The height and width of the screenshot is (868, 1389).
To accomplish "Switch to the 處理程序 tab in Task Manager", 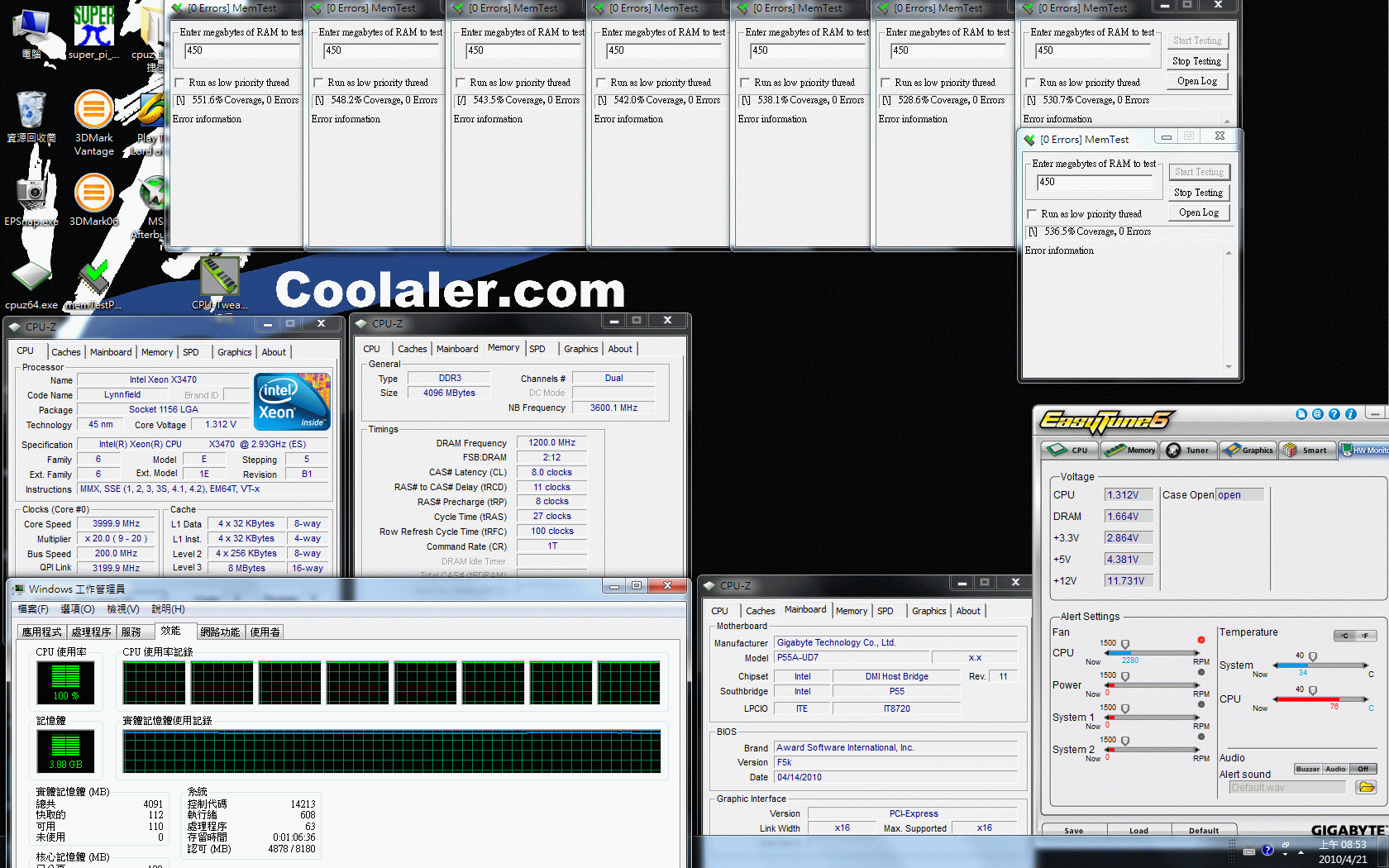I will (x=91, y=632).
